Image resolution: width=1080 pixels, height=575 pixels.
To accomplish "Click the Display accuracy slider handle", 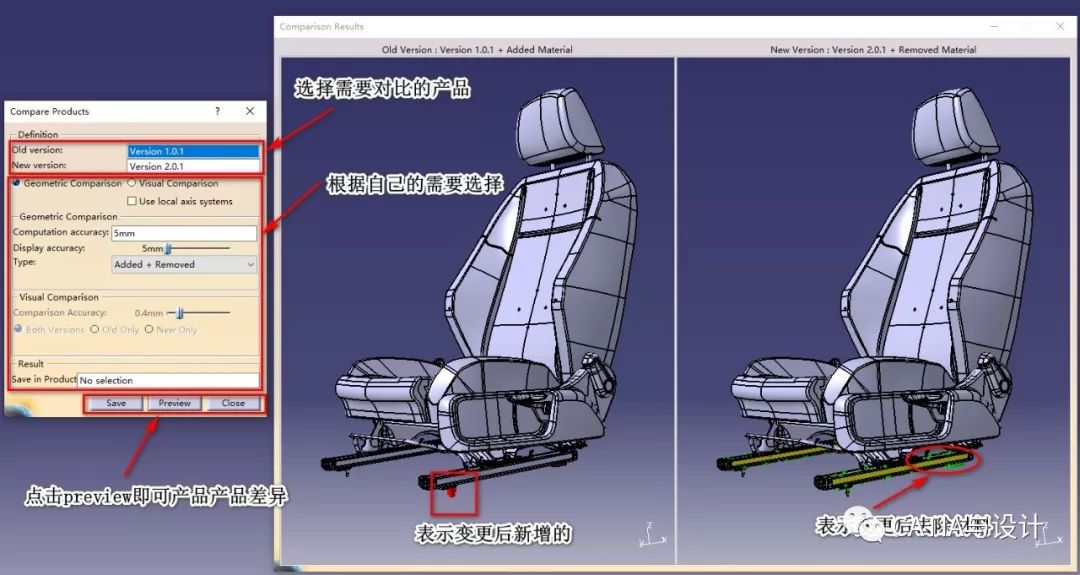I will coord(167,248).
